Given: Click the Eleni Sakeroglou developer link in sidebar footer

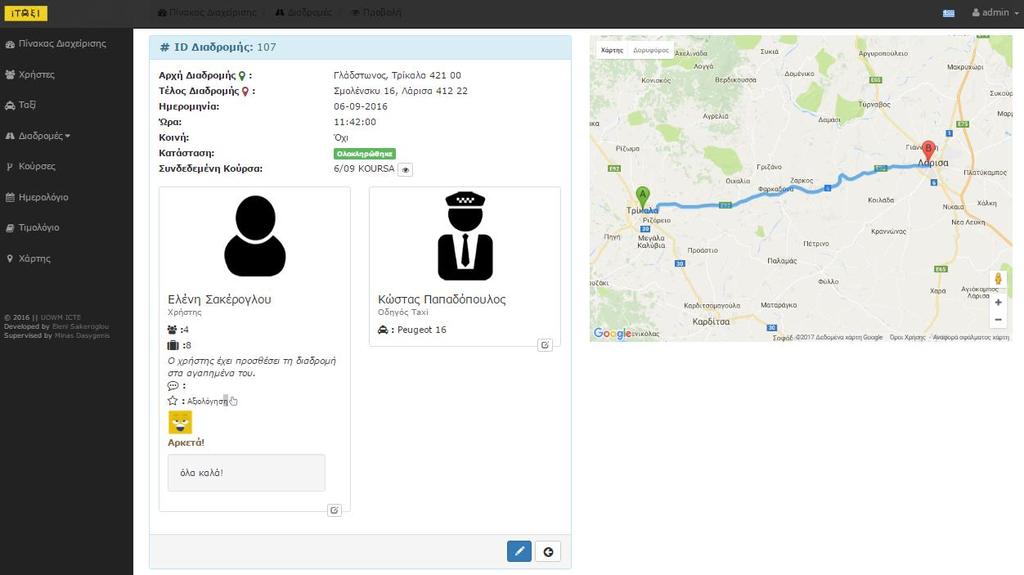Looking at the screenshot, I should coord(80,327).
